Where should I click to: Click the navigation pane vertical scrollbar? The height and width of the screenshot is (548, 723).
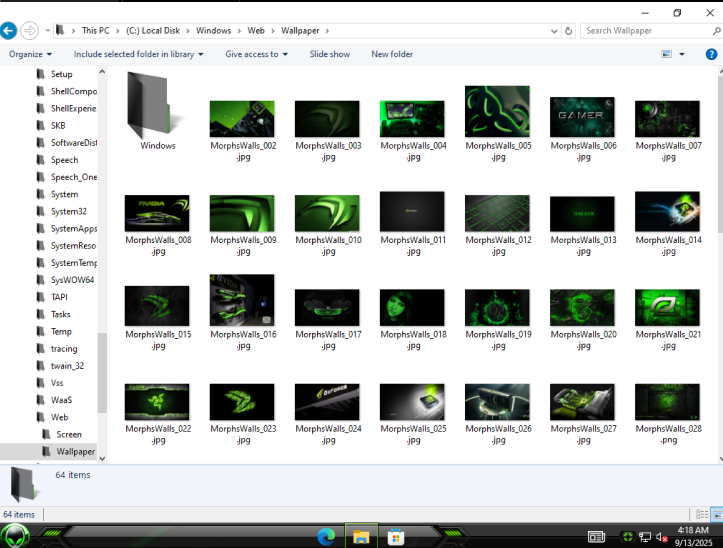pyautogui.click(x=102, y=265)
